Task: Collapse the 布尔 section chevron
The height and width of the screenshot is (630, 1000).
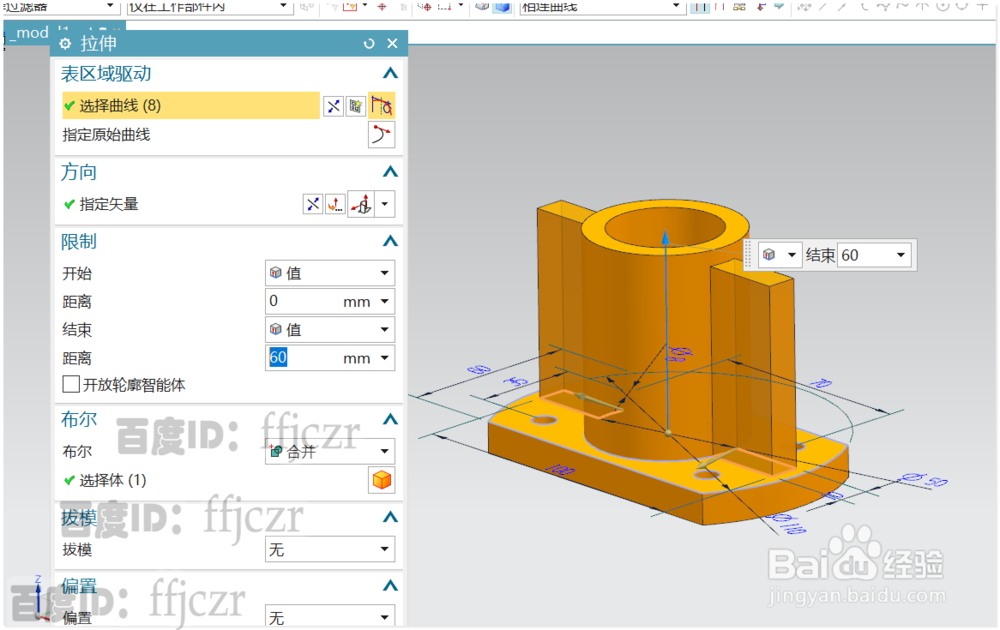Action: pos(390,419)
